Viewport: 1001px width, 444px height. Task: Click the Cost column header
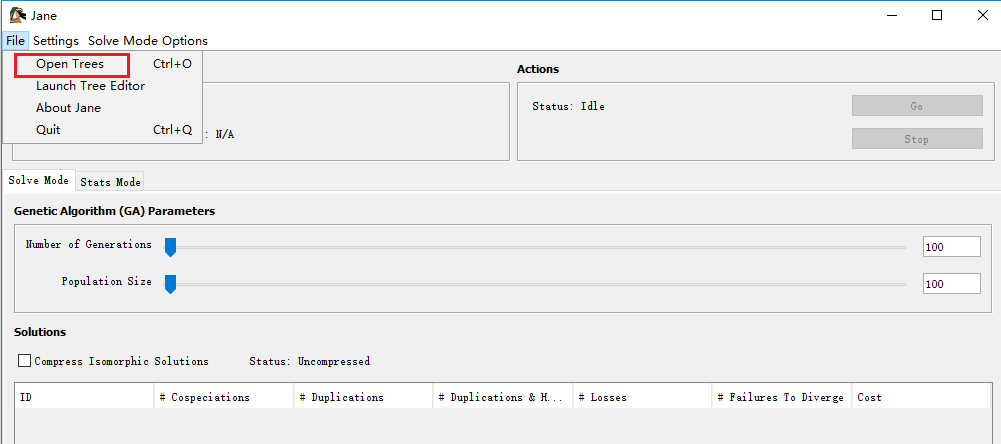tap(921, 397)
